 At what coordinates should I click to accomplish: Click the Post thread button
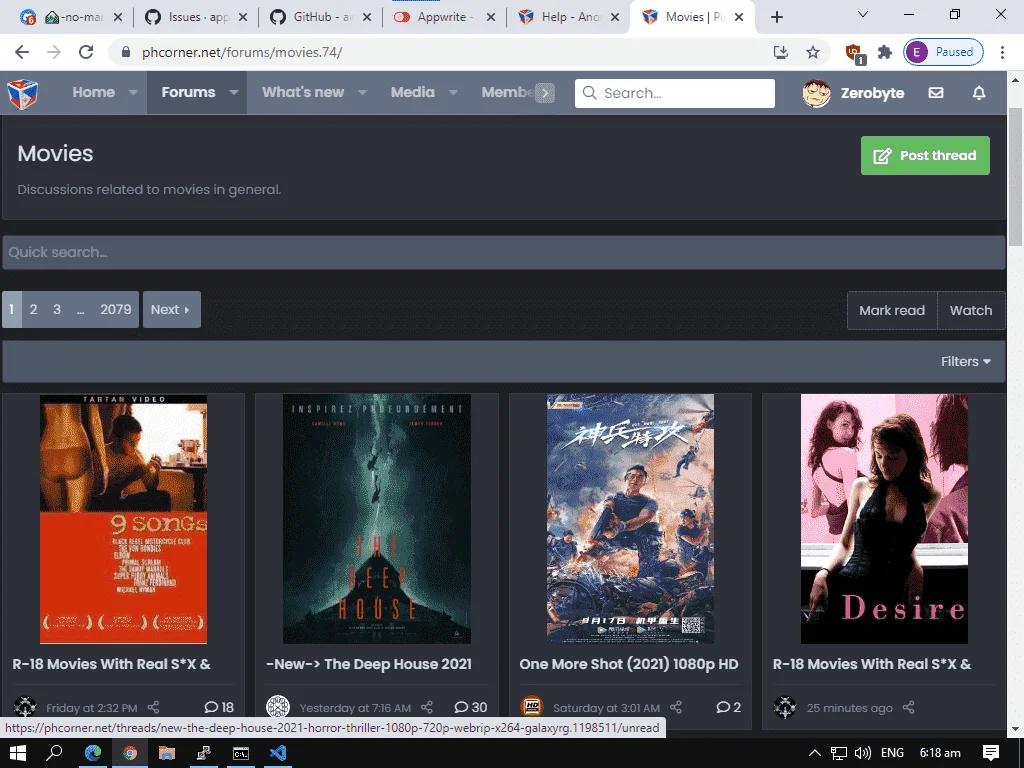[x=925, y=155]
